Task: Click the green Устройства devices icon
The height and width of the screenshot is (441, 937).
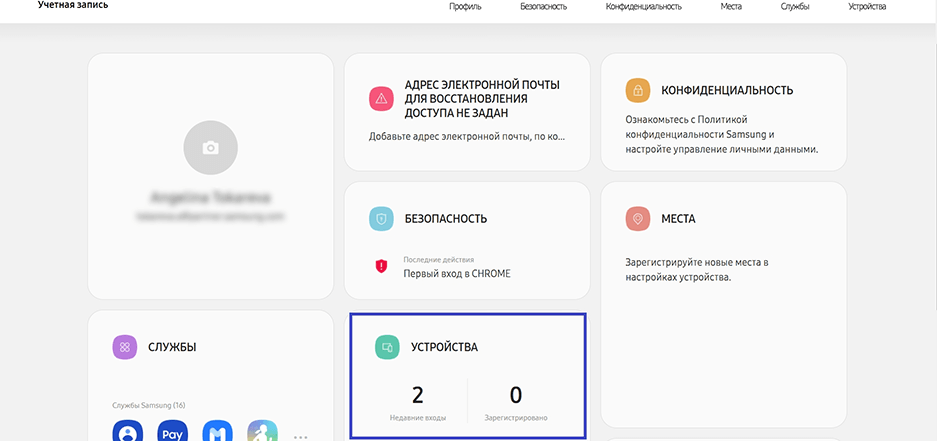Action: point(387,347)
